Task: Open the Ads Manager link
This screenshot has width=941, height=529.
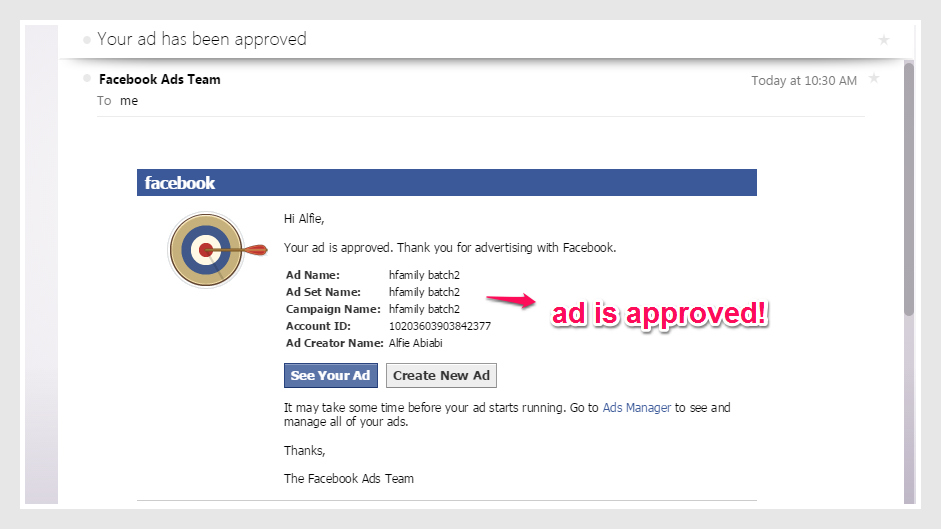Action: 636,408
